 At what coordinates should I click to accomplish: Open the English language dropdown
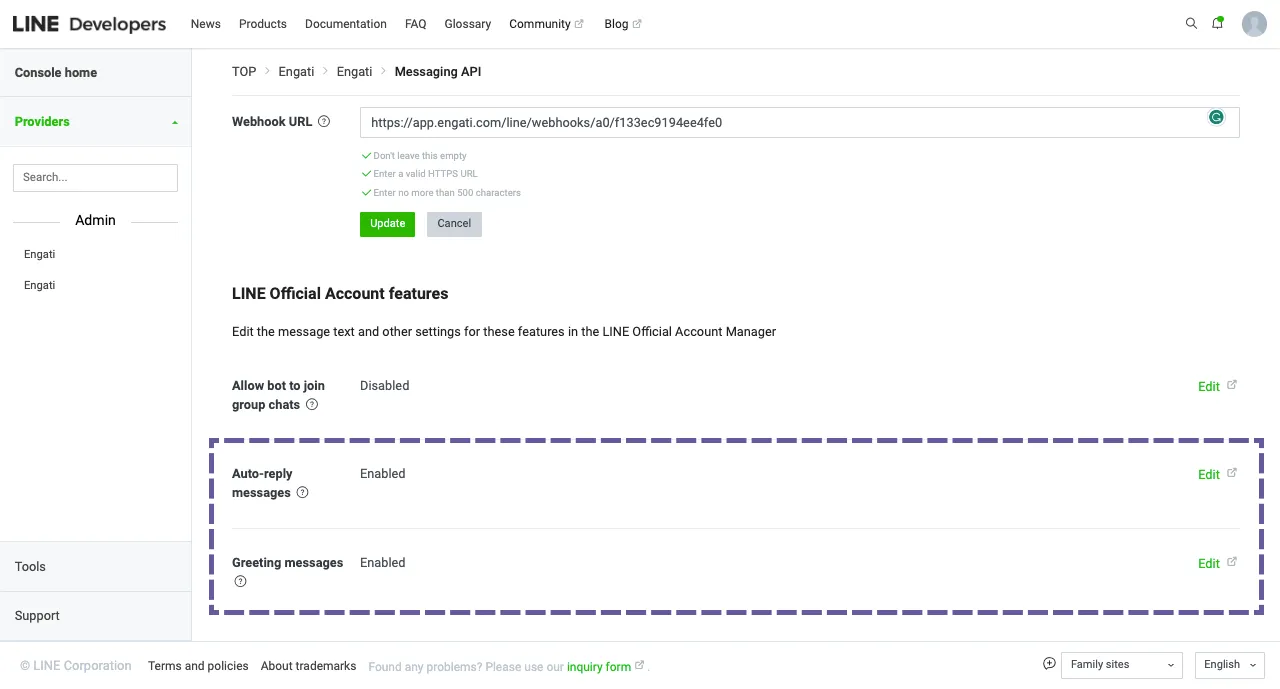tap(1229, 665)
